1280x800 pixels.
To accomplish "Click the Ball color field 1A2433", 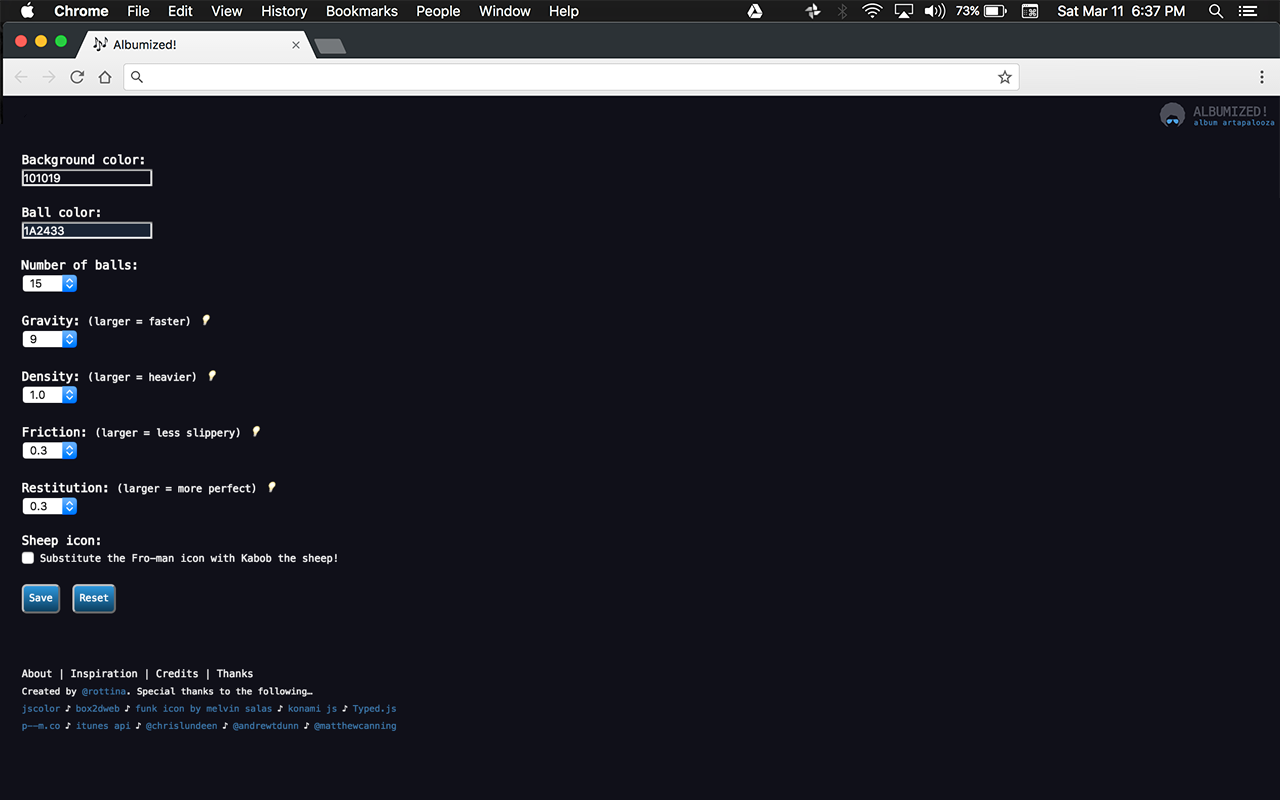I will (87, 231).
